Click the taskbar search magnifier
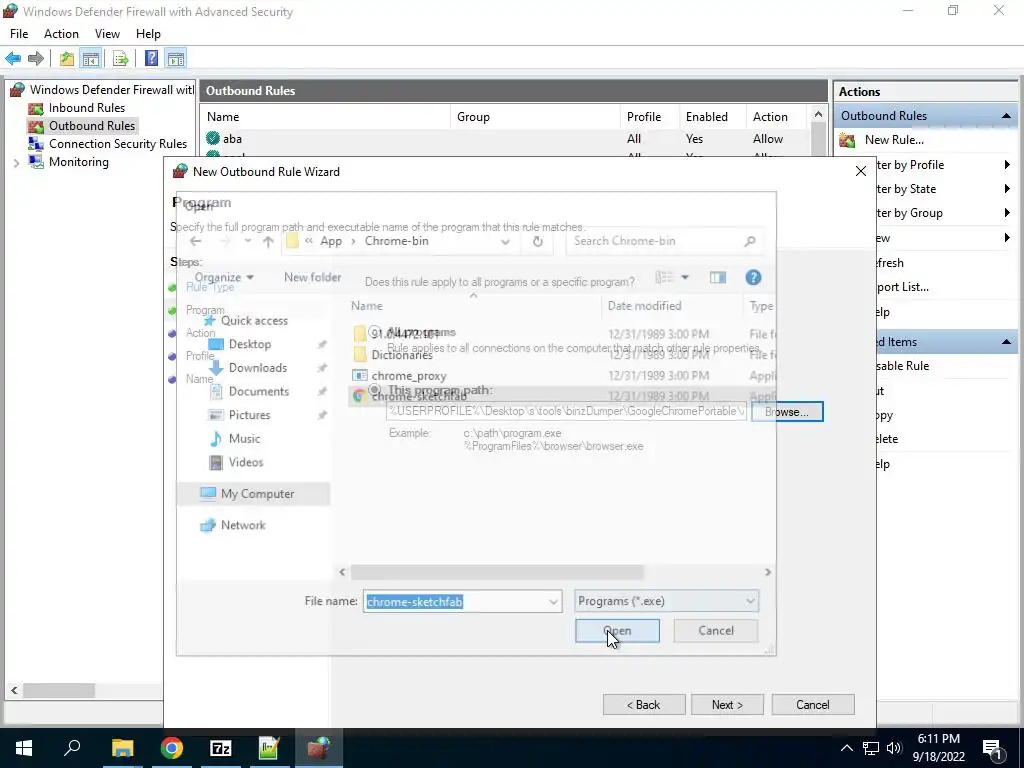The width and height of the screenshot is (1024, 768). pyautogui.click(x=72, y=747)
